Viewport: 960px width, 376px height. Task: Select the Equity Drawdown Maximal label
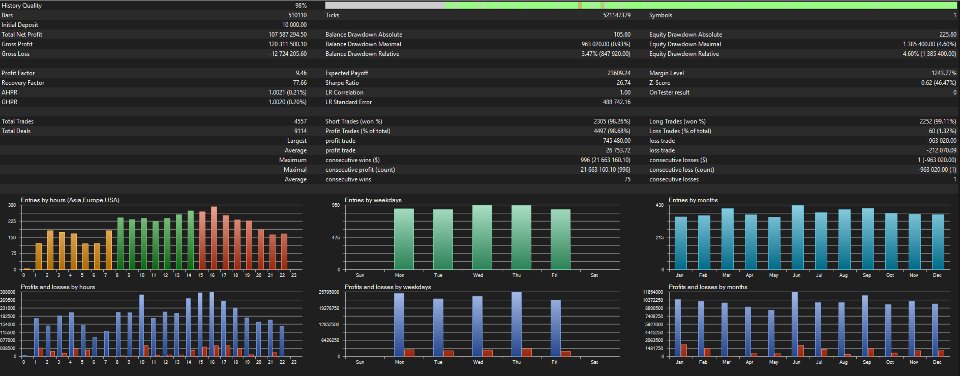pos(685,44)
